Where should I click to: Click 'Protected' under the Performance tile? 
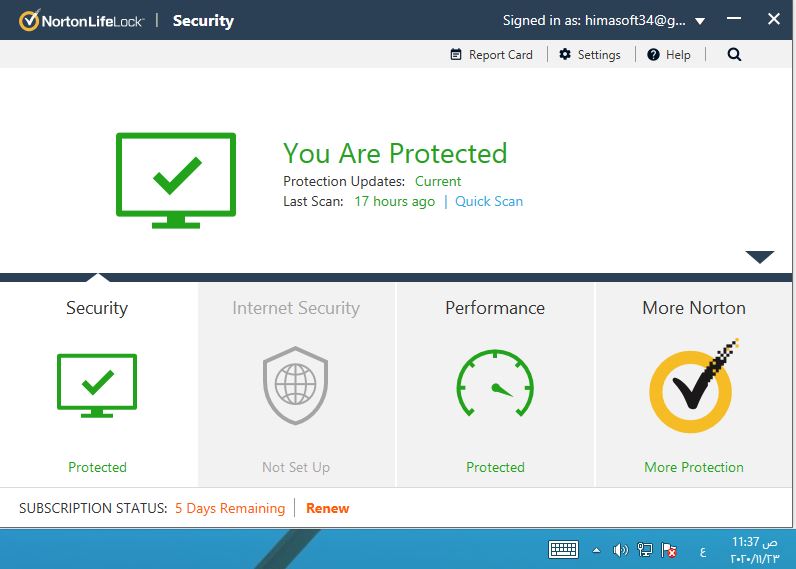(x=495, y=467)
